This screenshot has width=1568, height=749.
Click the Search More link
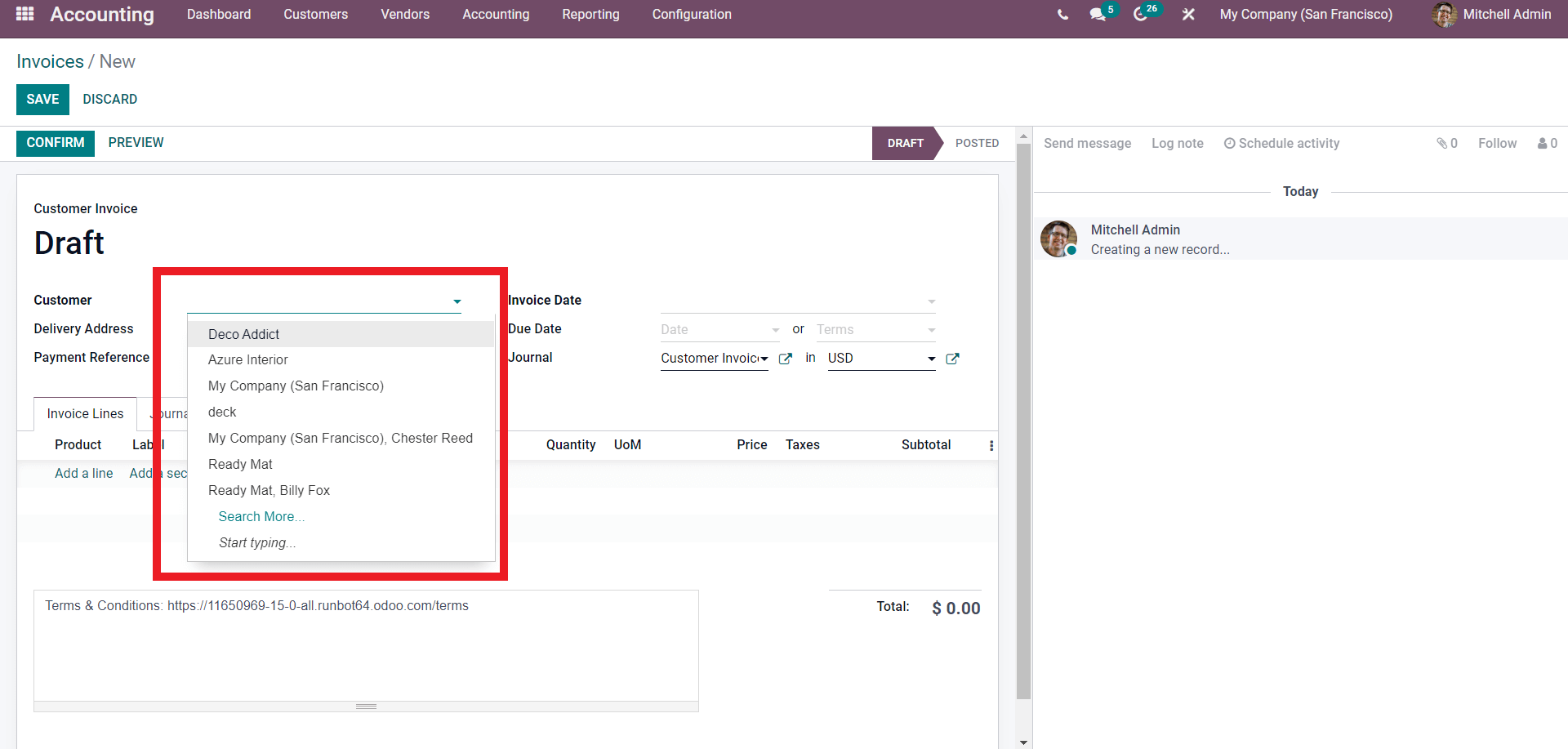click(x=261, y=517)
